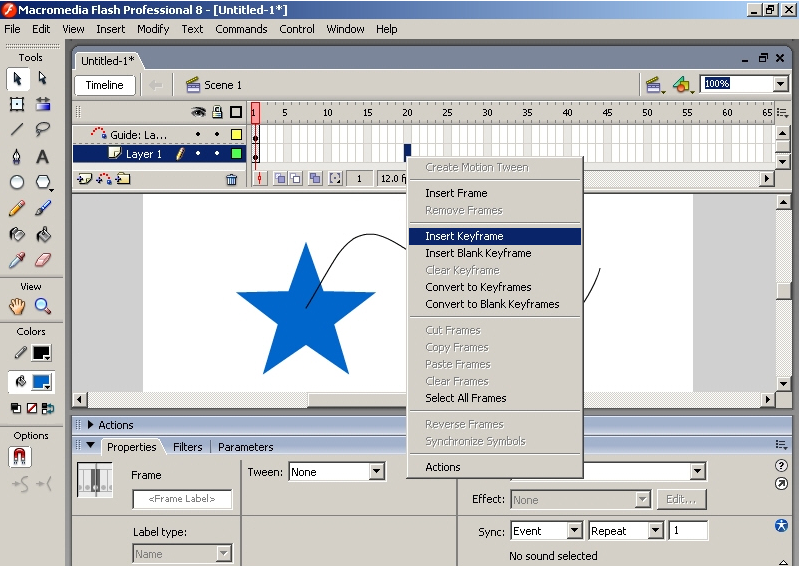This screenshot has height=566, width=799.
Task: Select the Subselection tool
Action: pos(43,78)
